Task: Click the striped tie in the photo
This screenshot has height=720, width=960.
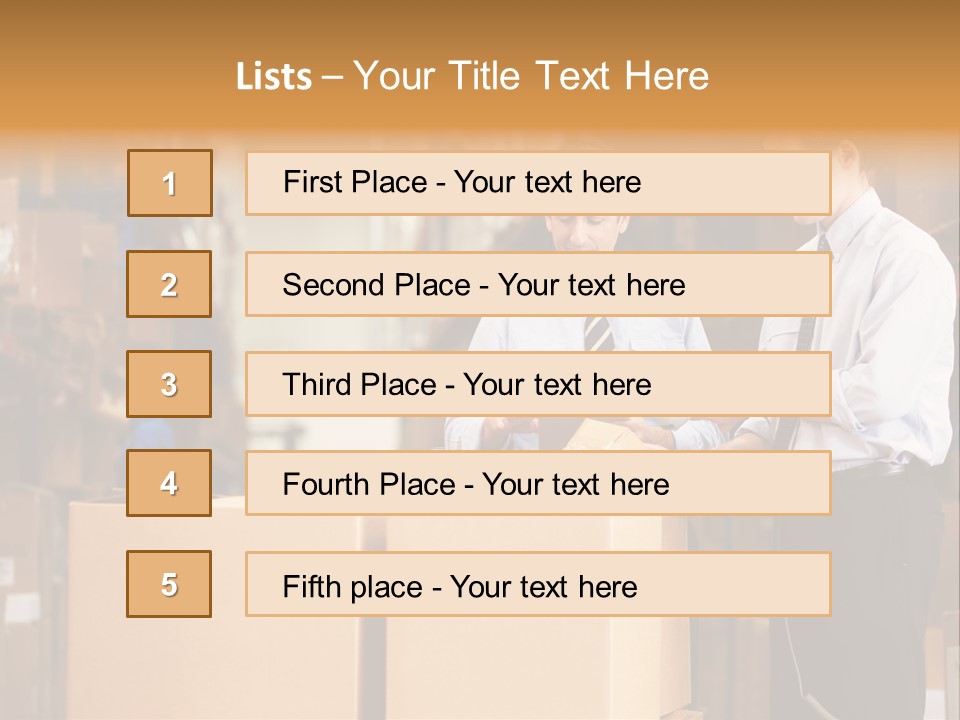Action: coord(599,333)
